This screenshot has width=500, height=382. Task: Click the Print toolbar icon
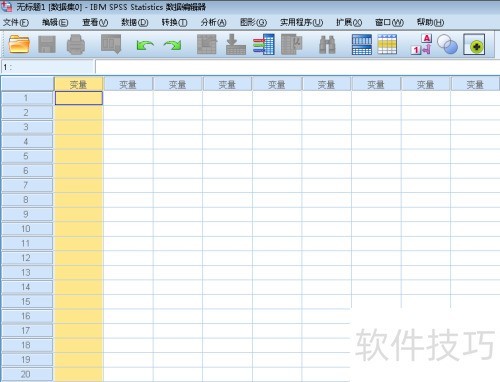[x=76, y=44]
